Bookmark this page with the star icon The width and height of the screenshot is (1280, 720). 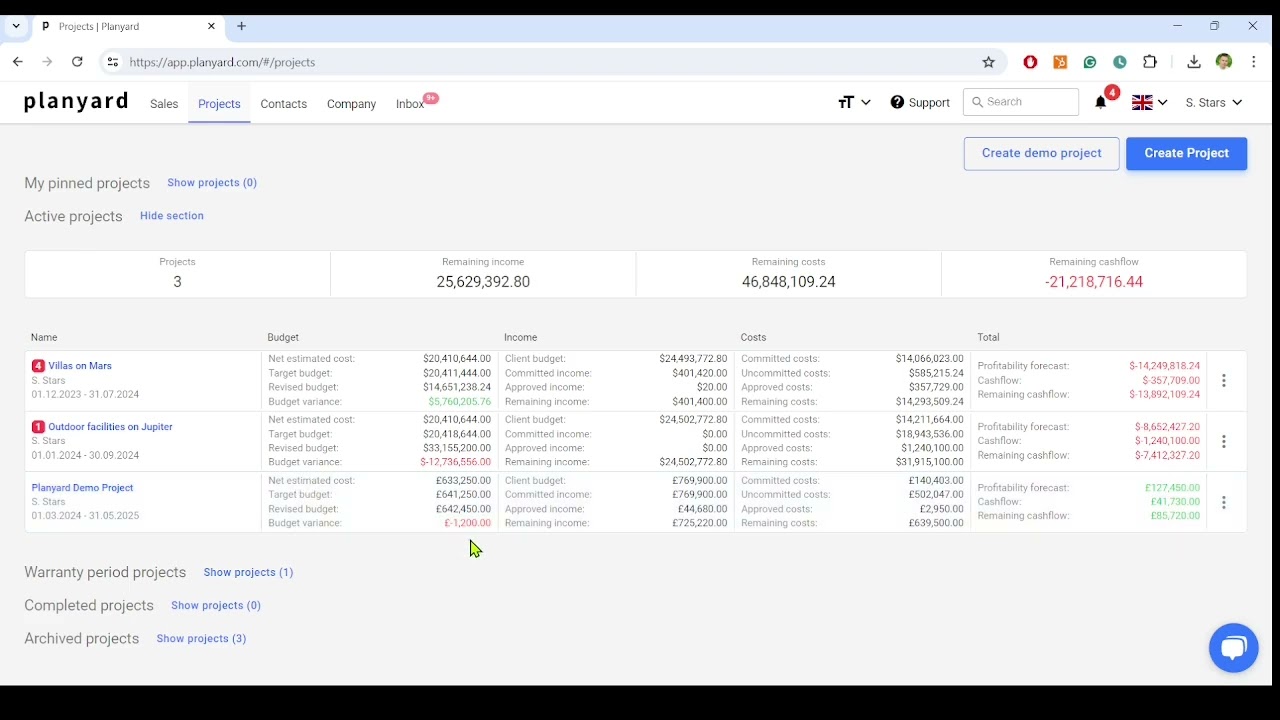coord(989,62)
